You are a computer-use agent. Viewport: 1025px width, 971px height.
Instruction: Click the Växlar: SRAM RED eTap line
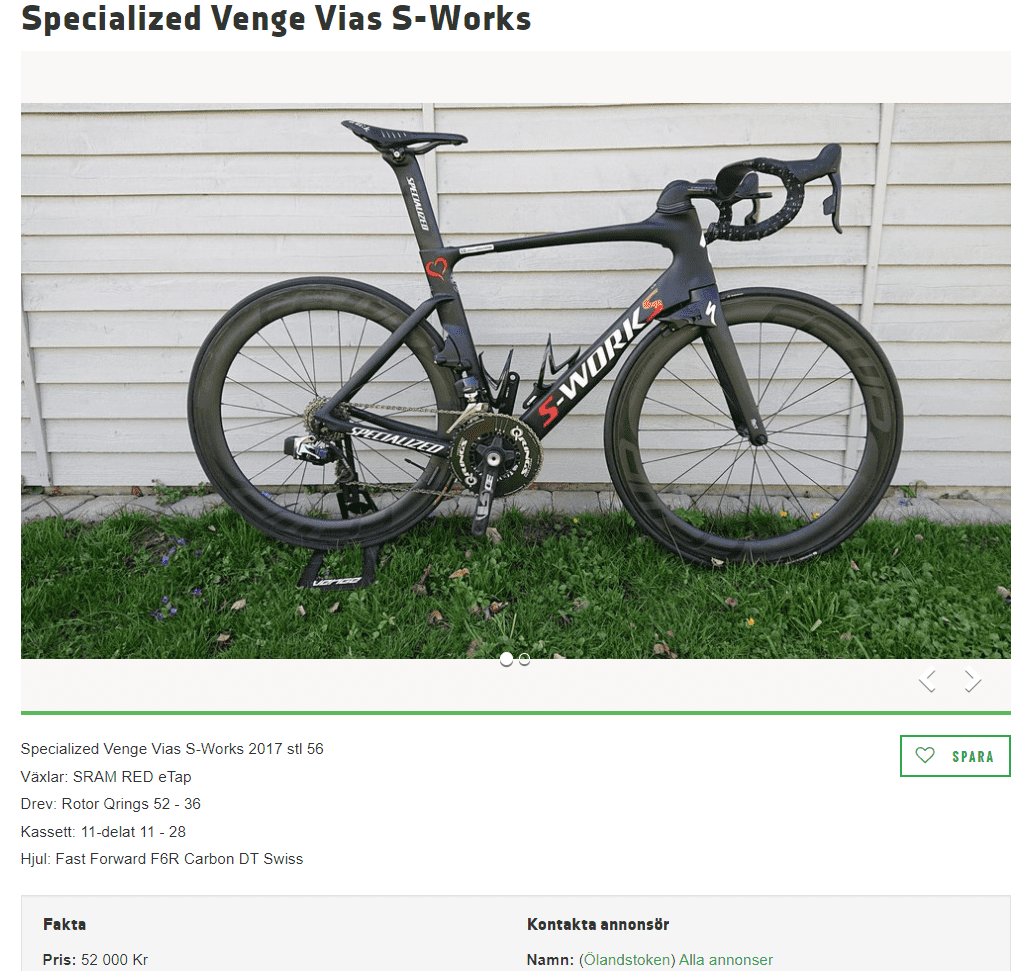106,776
